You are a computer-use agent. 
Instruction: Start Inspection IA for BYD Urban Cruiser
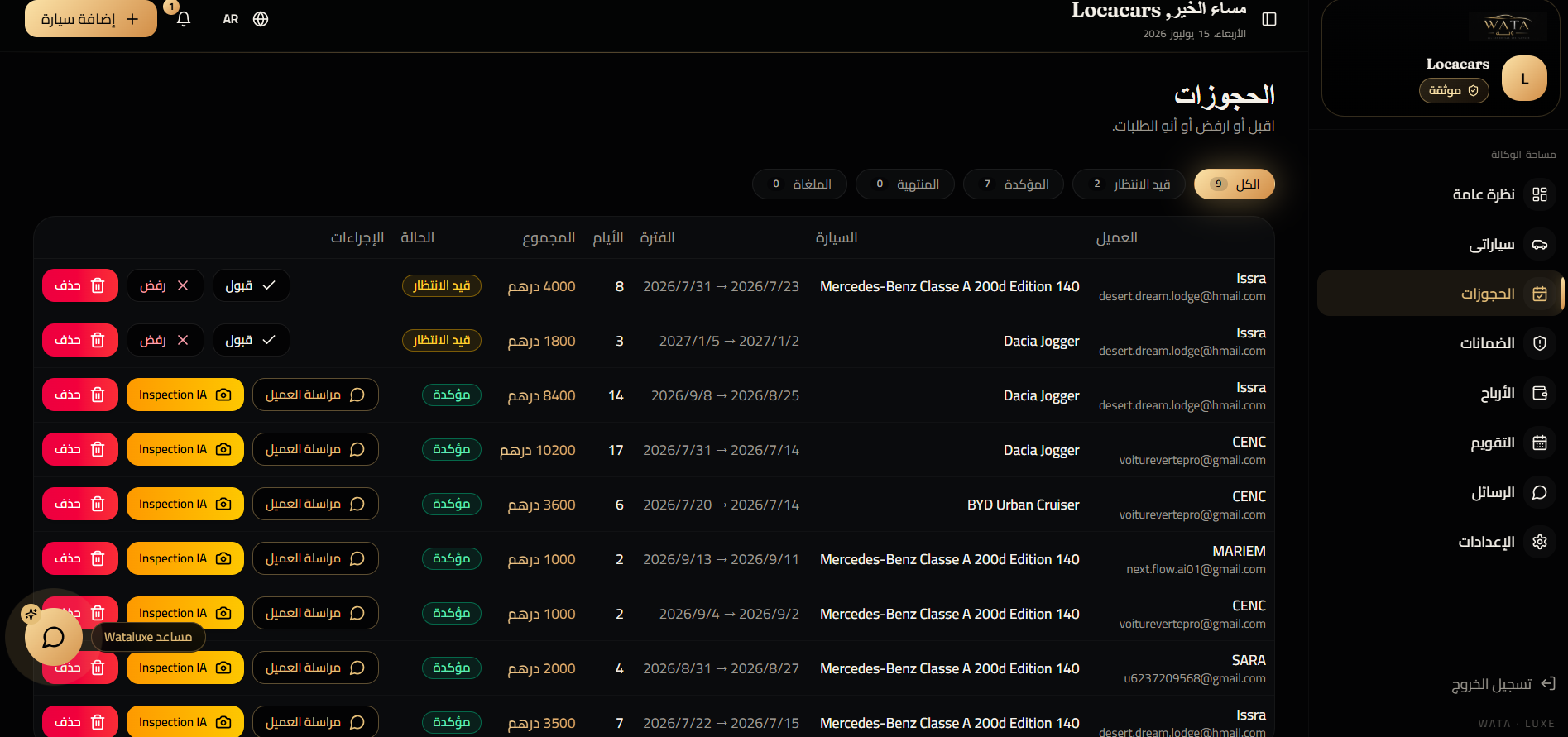[x=185, y=504]
